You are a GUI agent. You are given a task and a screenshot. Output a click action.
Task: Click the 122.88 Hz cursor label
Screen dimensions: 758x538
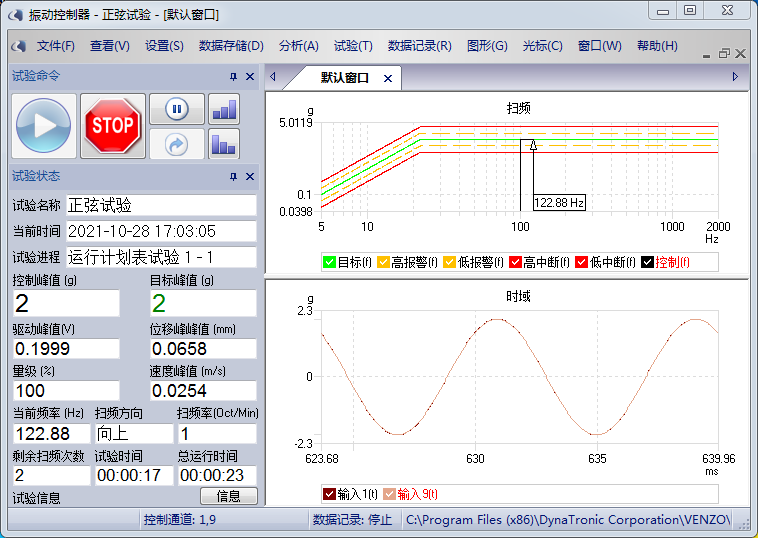559,203
